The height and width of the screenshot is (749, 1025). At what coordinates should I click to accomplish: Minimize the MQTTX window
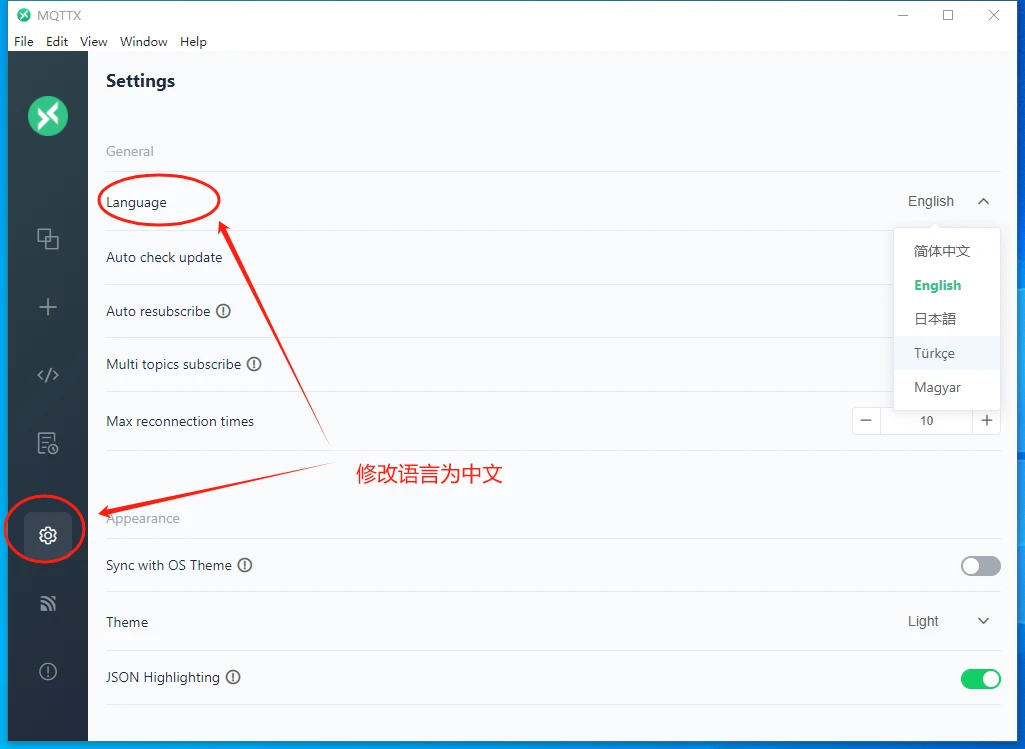tap(903, 15)
